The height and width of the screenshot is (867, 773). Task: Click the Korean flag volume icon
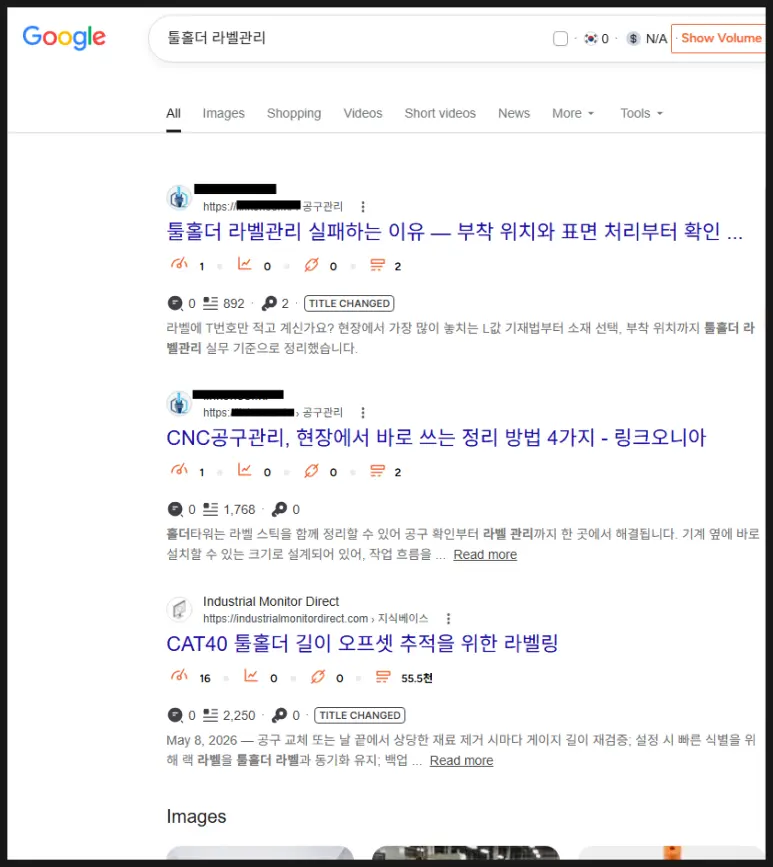591,38
